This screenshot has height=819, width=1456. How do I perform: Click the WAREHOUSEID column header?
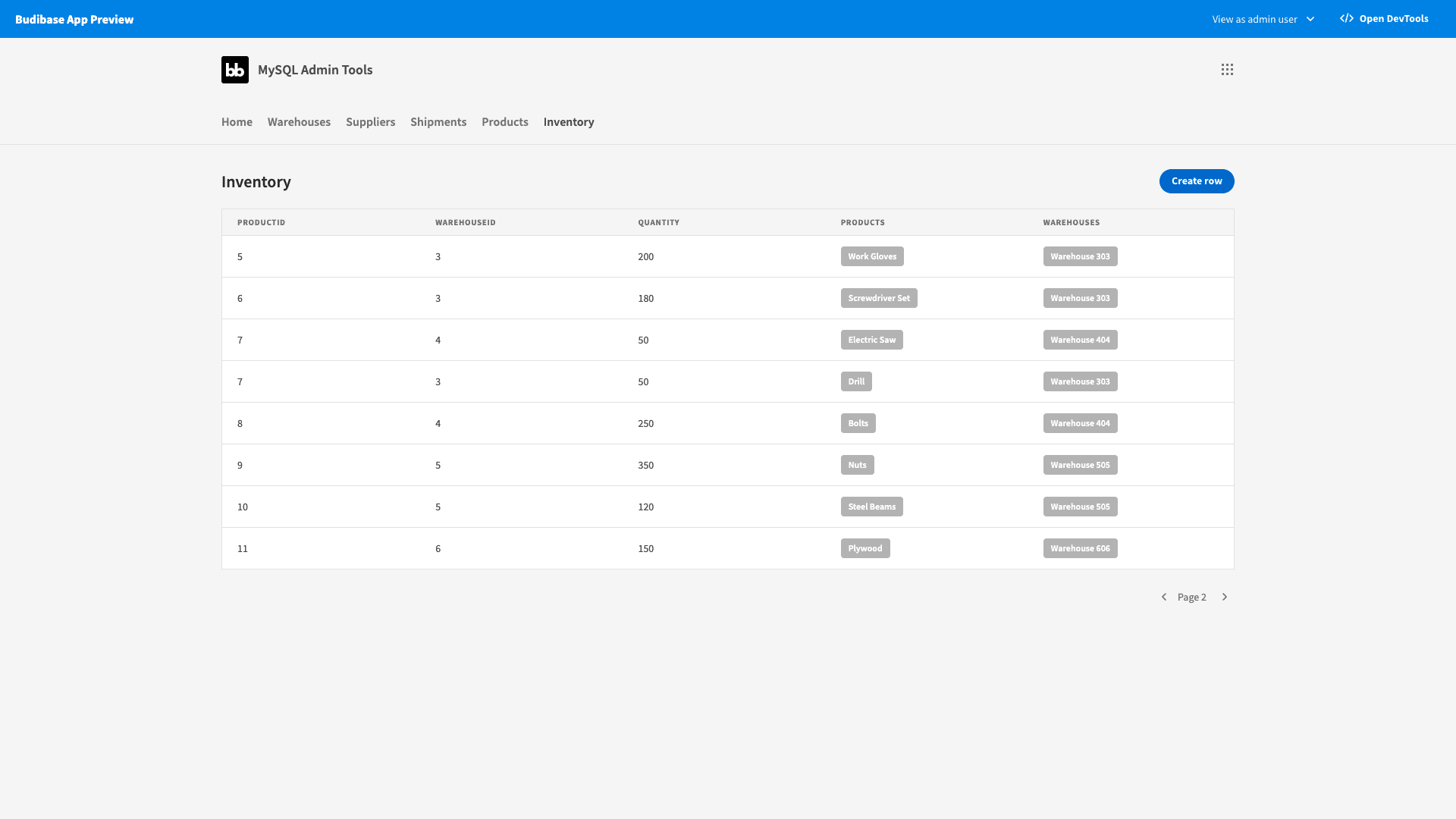[x=466, y=223]
